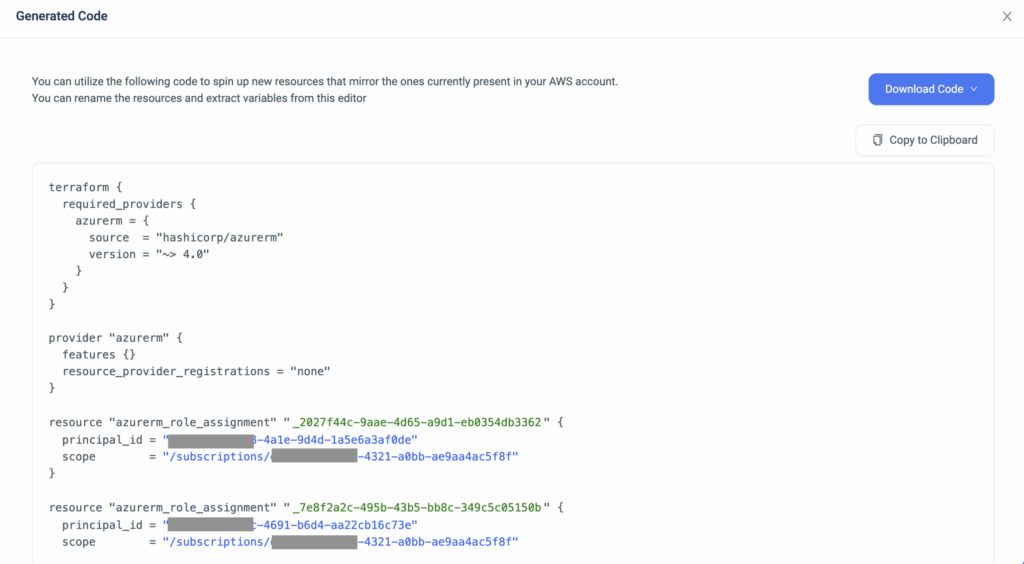Place cursor on the terraform { line
Screen dimensions: 1024x564
[x=85, y=187]
